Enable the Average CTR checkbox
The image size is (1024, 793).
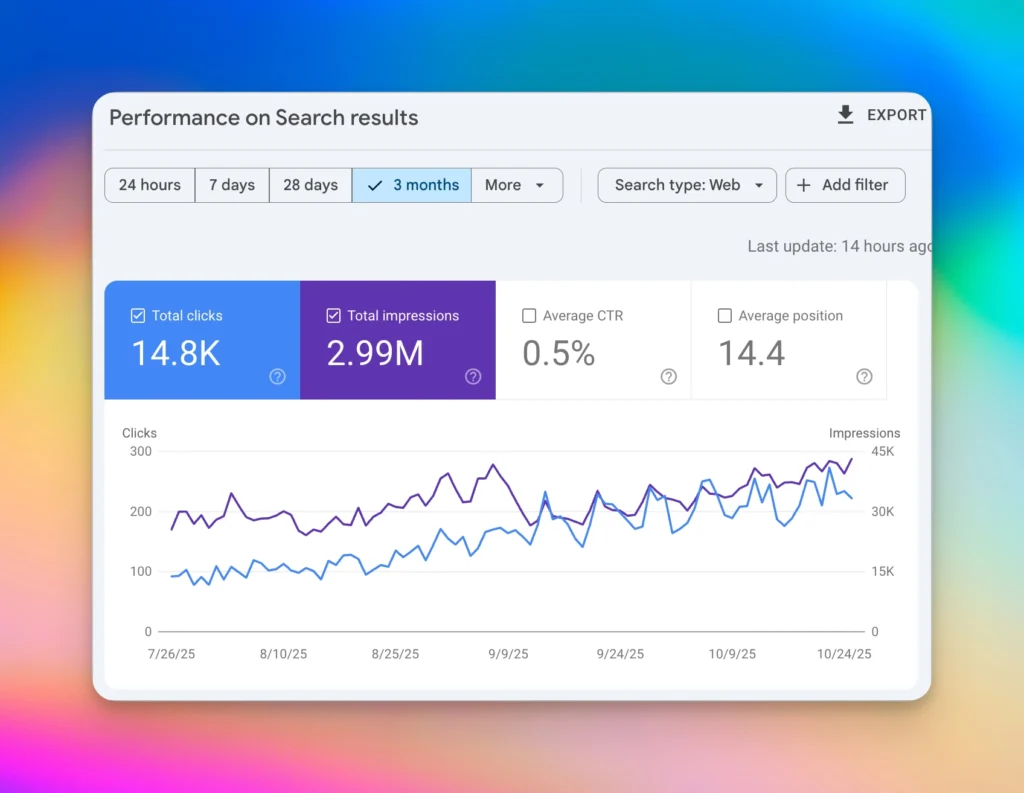click(529, 316)
